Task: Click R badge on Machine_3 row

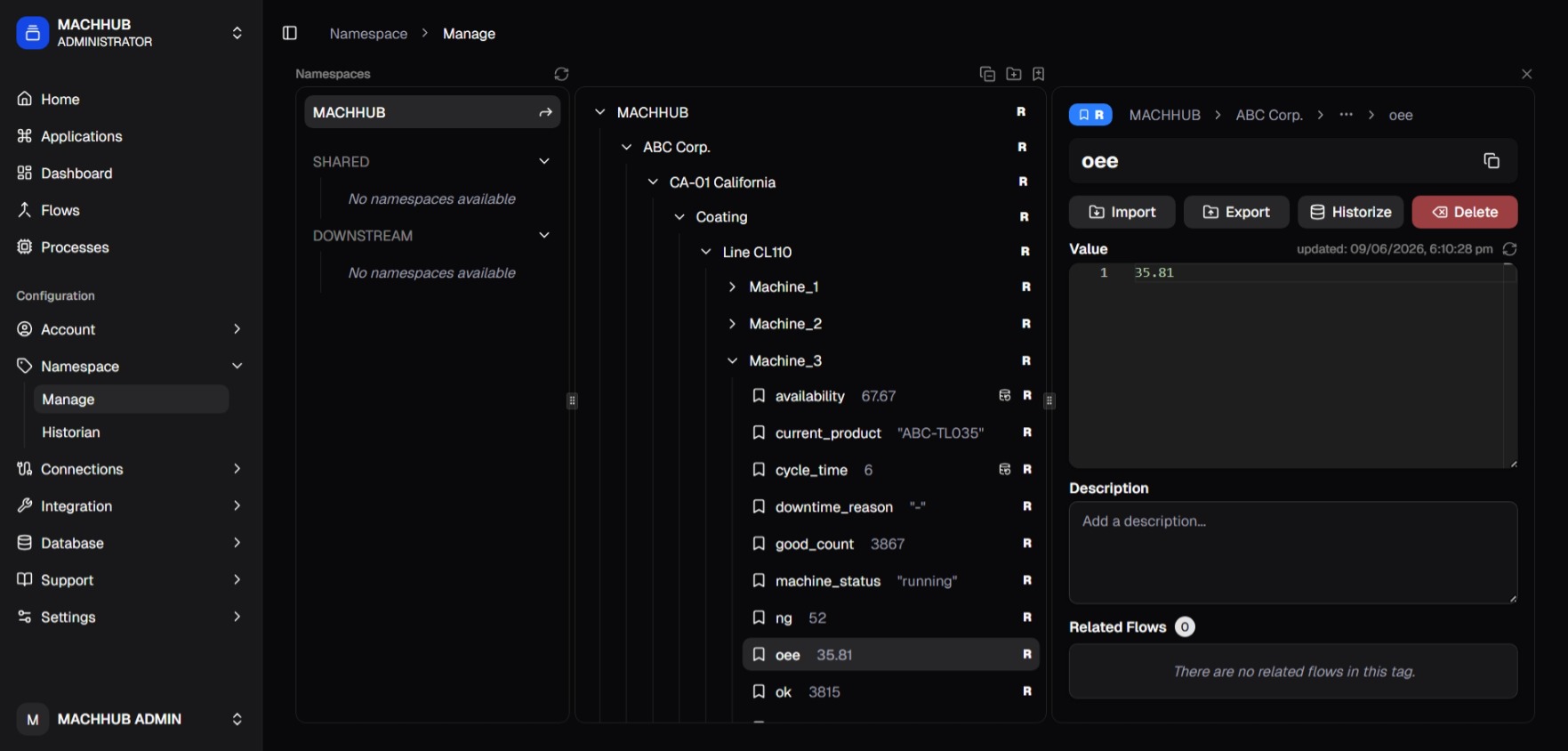Action: (x=1026, y=360)
